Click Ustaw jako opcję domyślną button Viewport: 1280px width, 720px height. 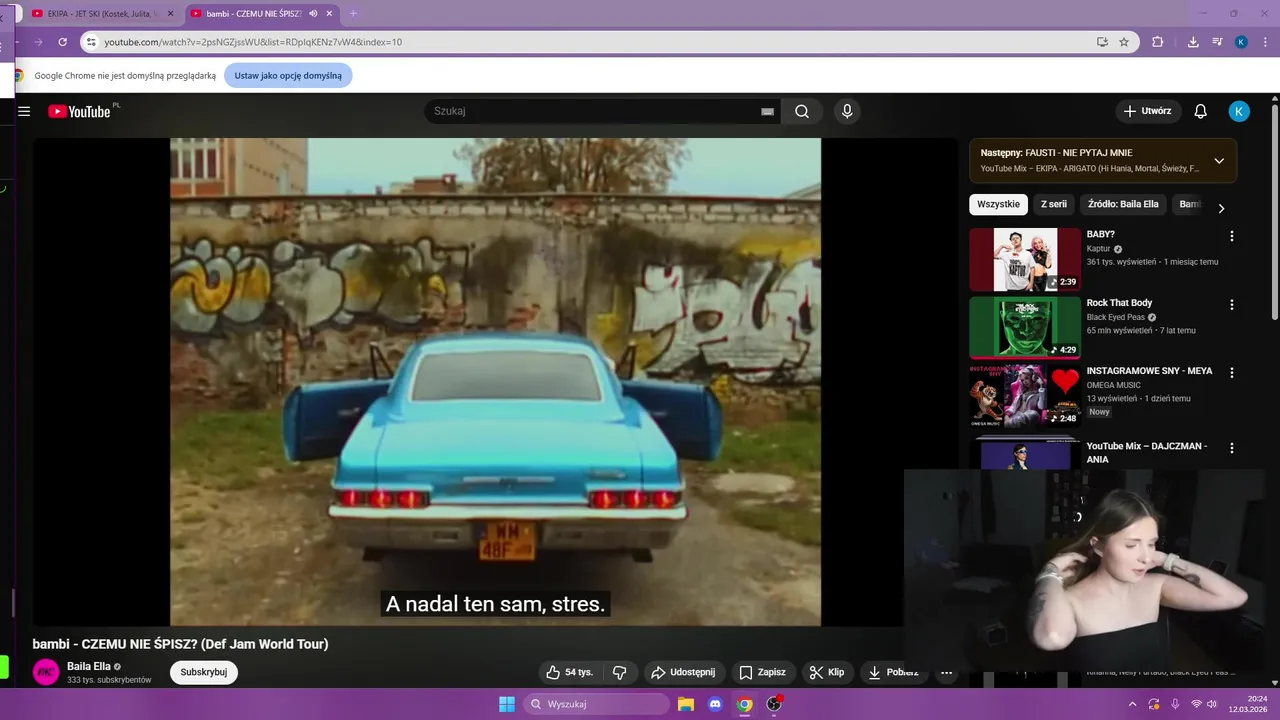tap(288, 75)
